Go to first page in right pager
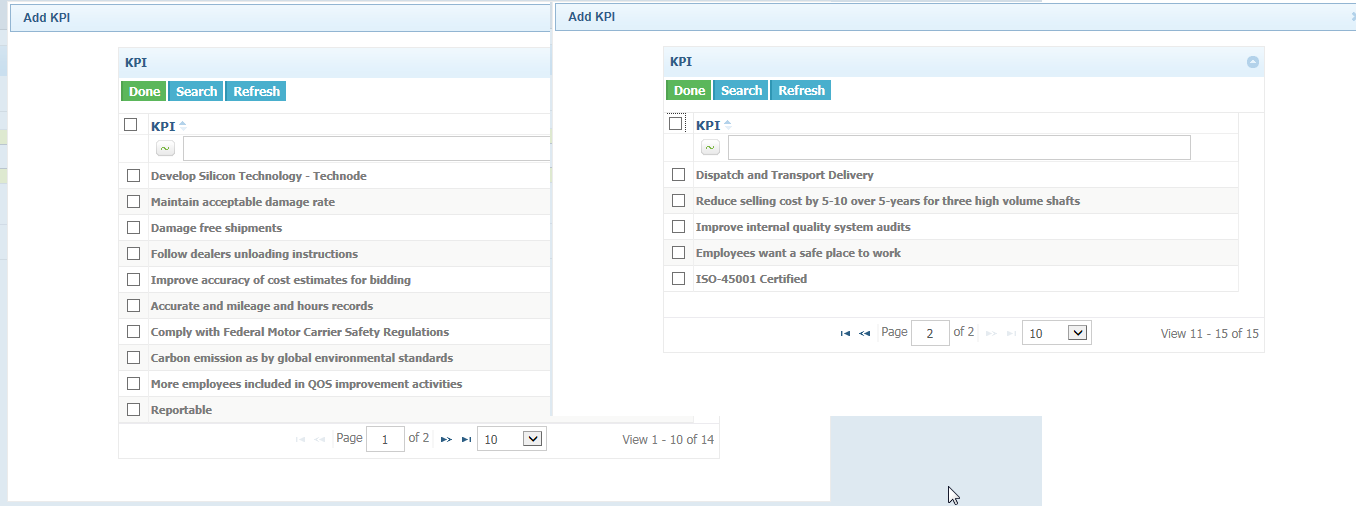 click(846, 333)
